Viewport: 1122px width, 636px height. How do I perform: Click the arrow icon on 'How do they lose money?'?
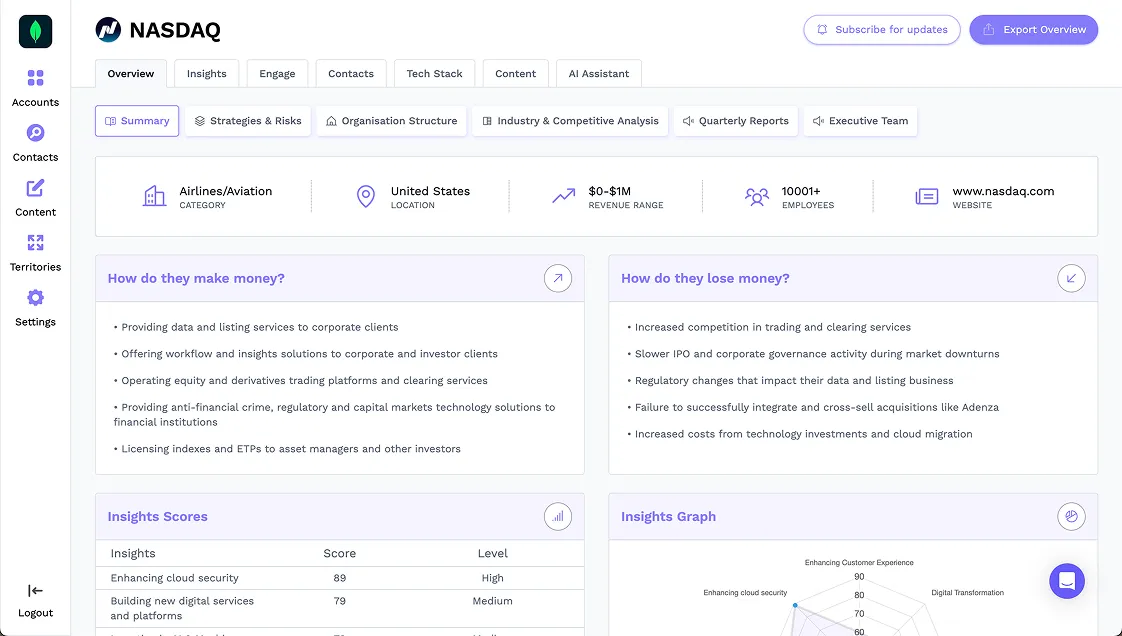[x=1071, y=278]
